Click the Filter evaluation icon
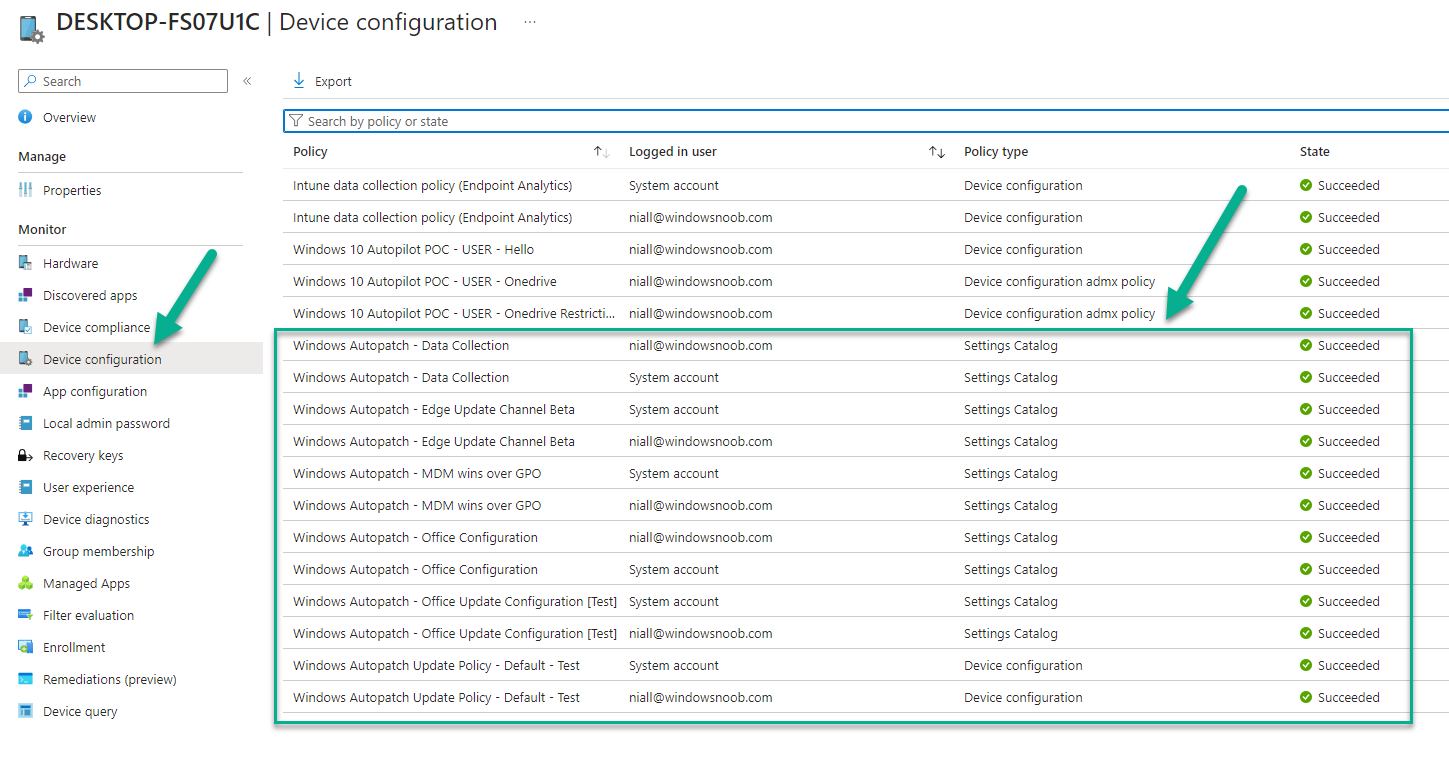Screen dimensions: 1449x757 click(26, 615)
